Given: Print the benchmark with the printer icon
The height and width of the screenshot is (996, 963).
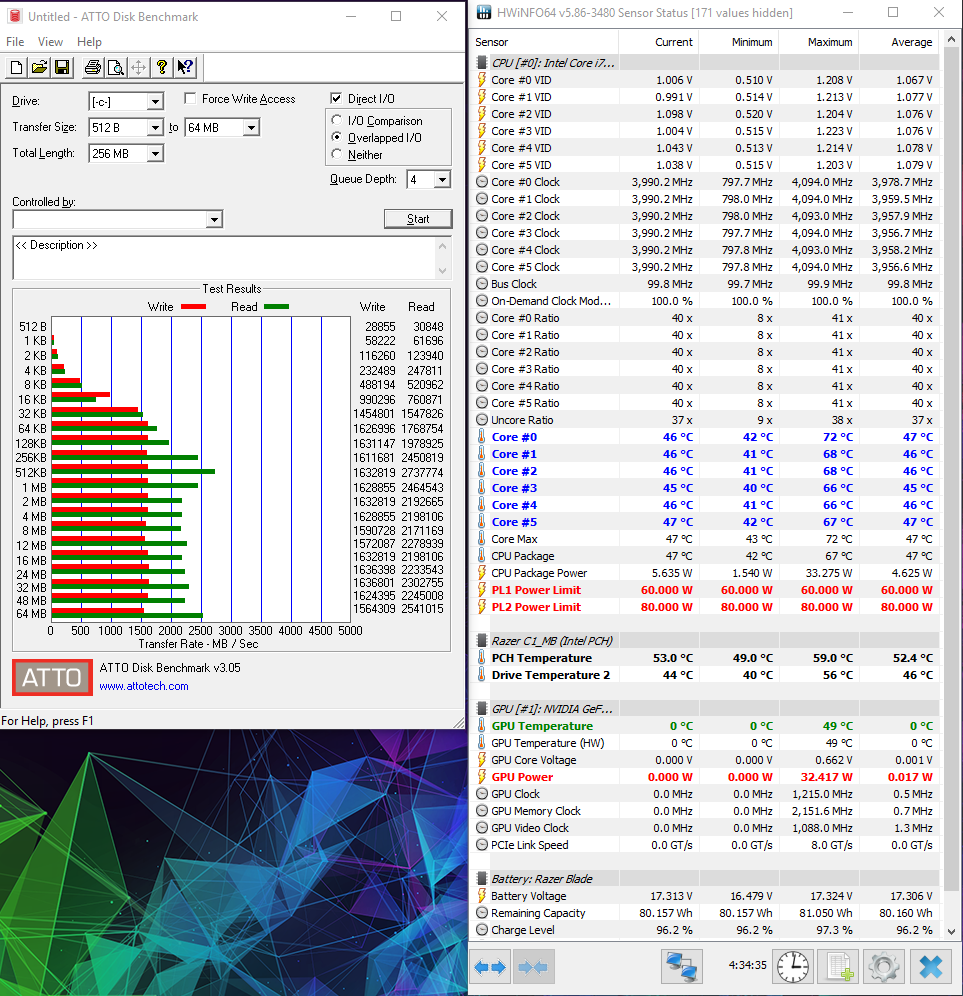Looking at the screenshot, I should [93, 67].
